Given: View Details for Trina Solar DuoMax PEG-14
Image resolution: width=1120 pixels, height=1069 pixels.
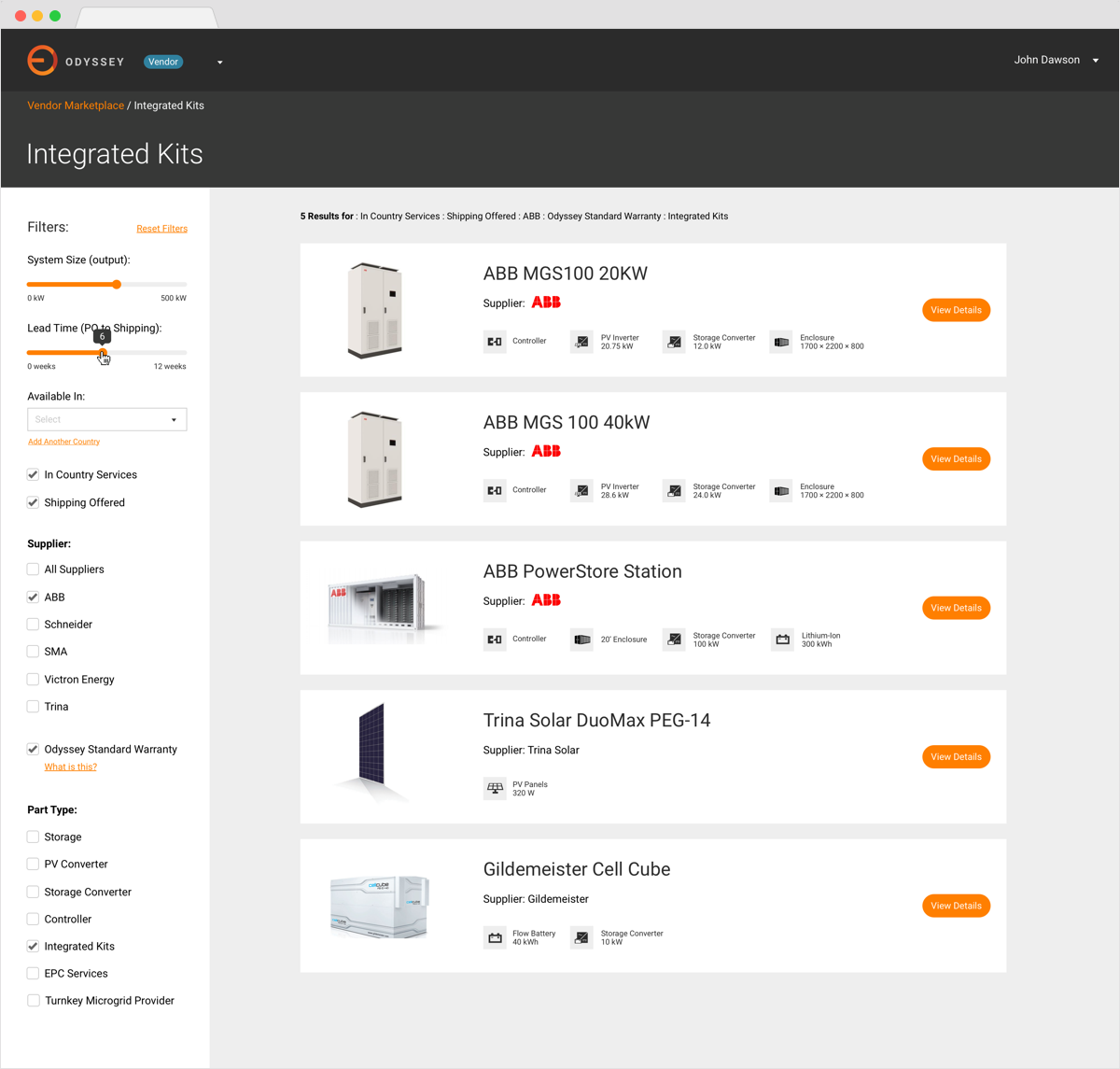Looking at the screenshot, I should (x=957, y=757).
